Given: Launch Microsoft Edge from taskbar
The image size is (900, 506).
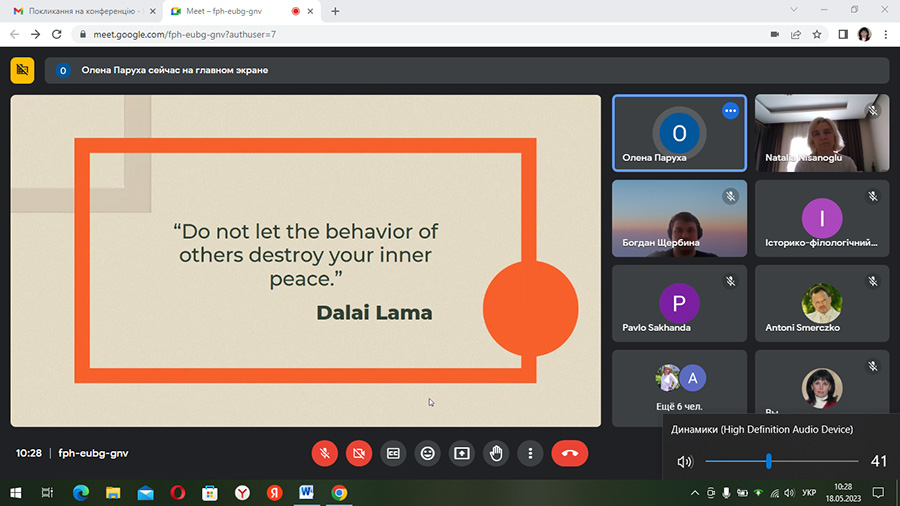Looking at the screenshot, I should pos(81,493).
